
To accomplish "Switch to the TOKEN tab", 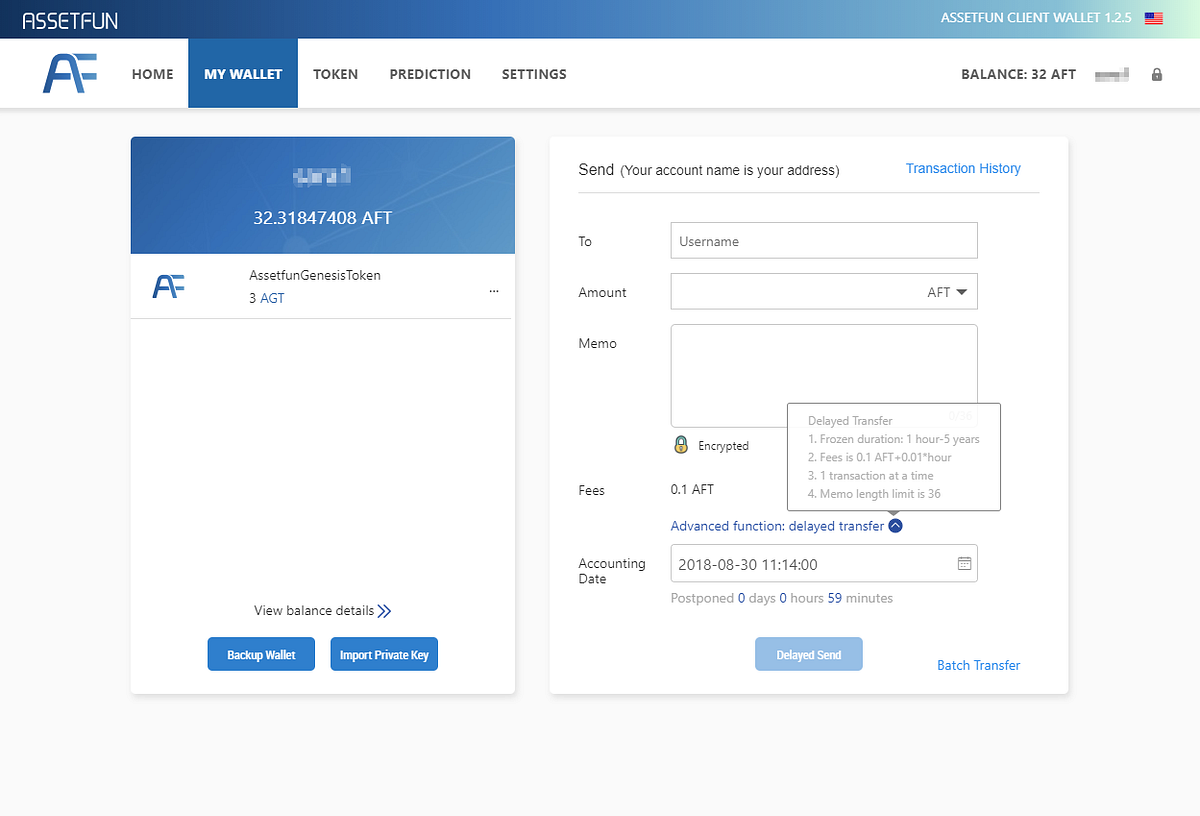I will click(x=335, y=73).
